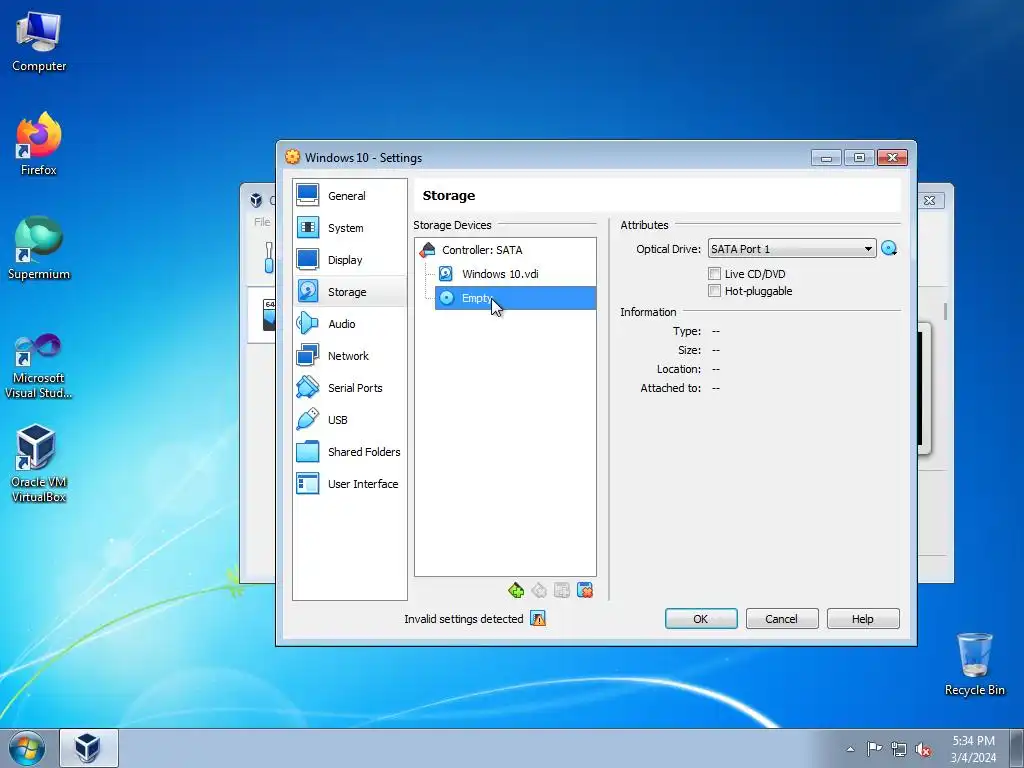Open the File menu in VirtualBox Manager window
Screen dimensions: 1024x768
[262, 222]
